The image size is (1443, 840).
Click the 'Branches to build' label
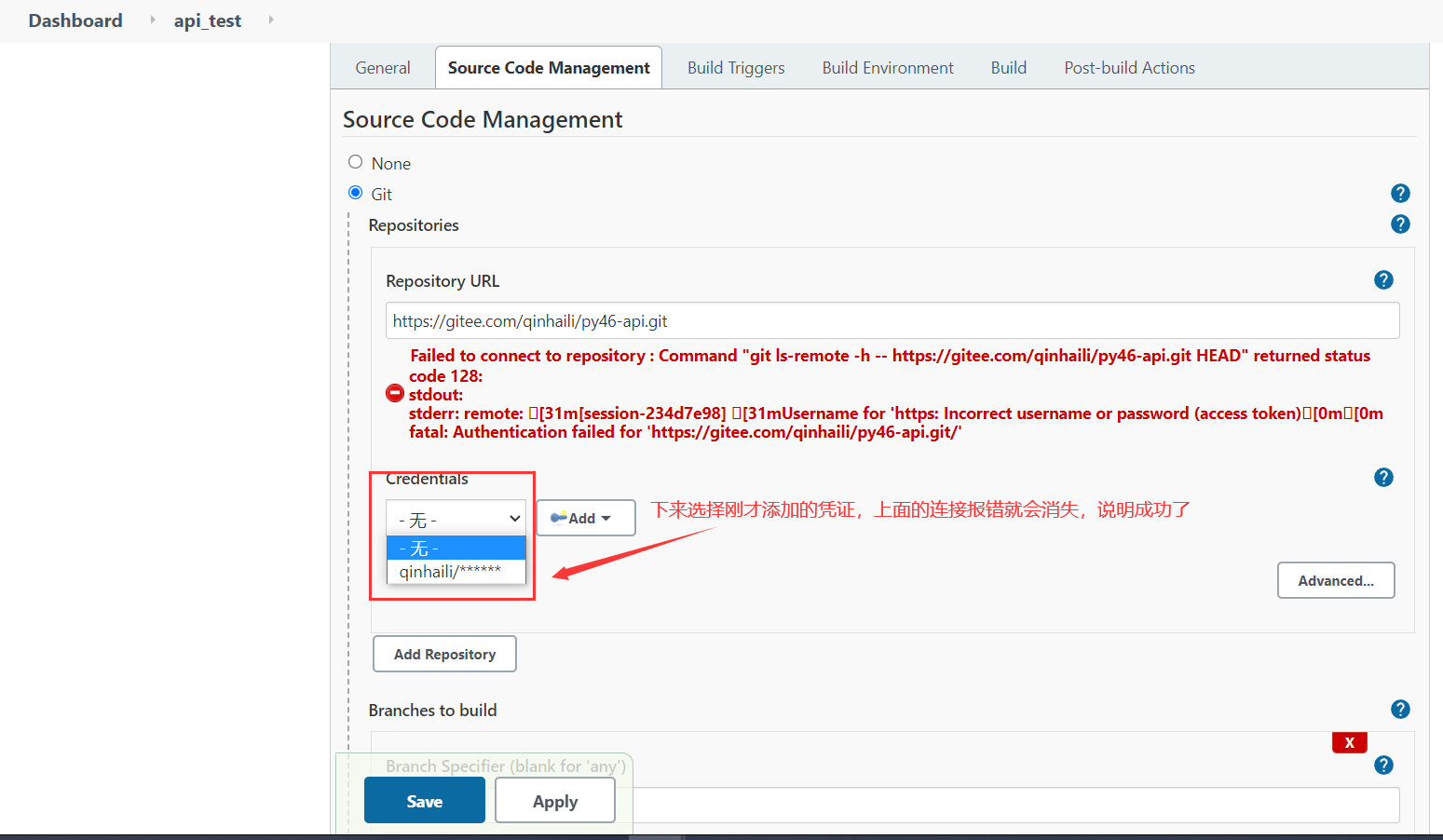(432, 711)
